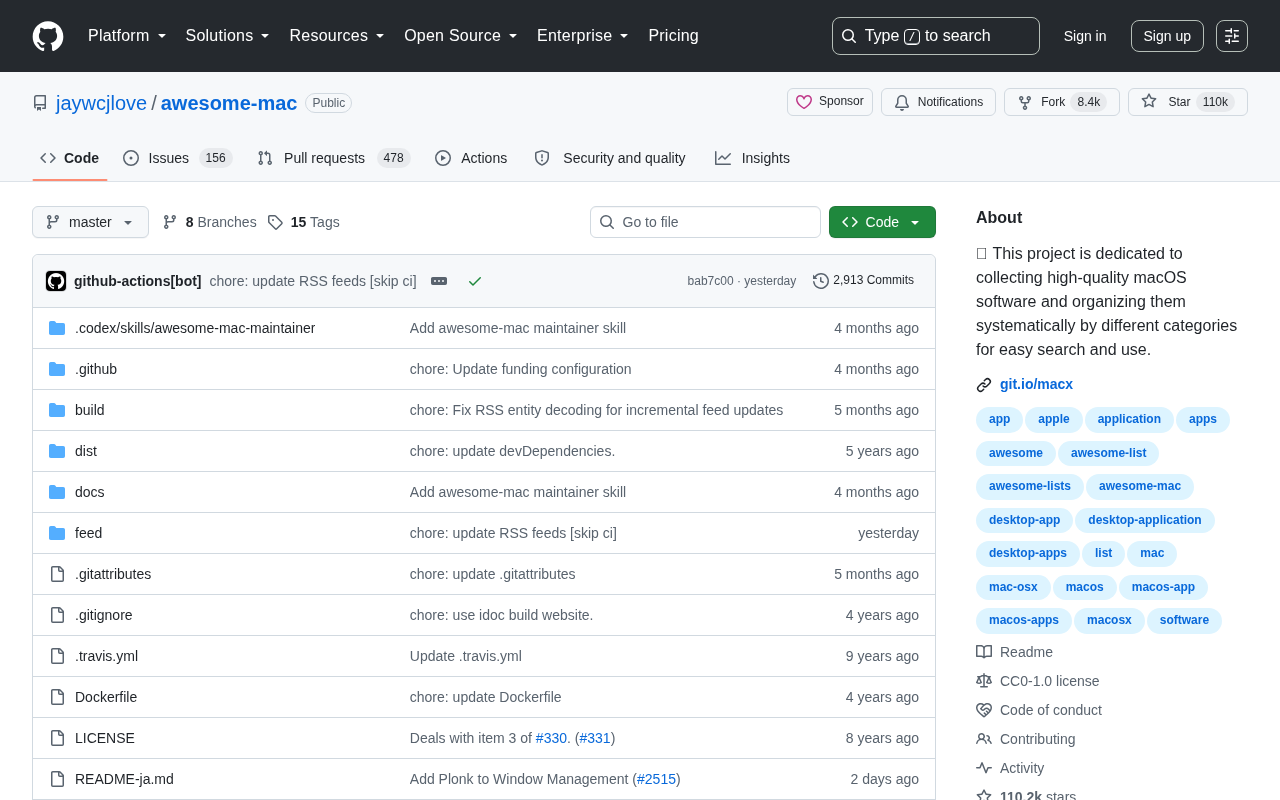Open the 2,913 Commits history link
The height and width of the screenshot is (800, 1280).
point(863,281)
